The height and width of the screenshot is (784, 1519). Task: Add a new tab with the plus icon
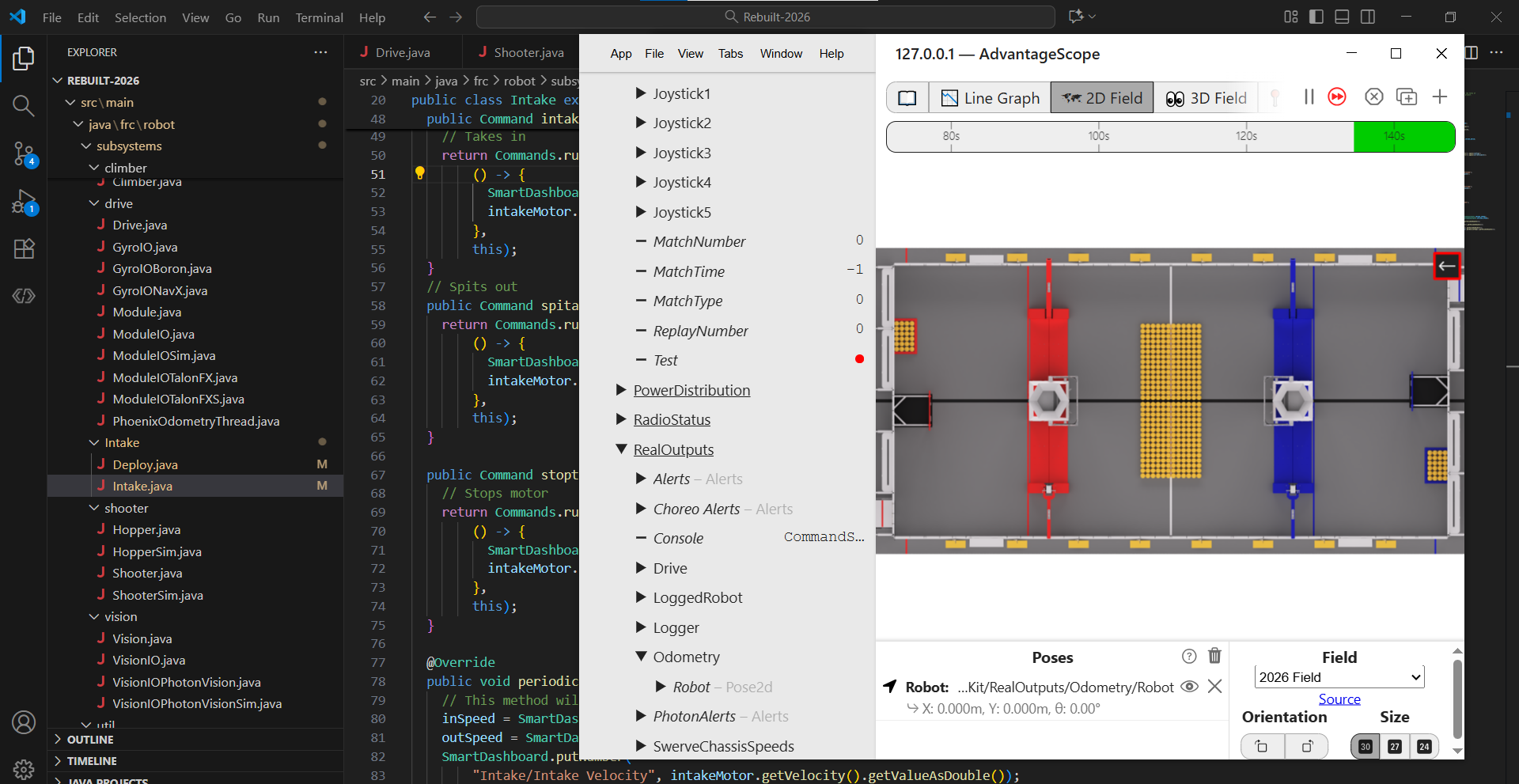pos(1440,97)
